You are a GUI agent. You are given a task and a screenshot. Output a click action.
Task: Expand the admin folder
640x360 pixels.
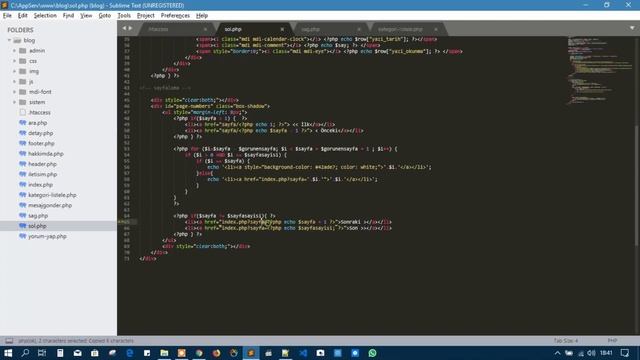point(14,51)
